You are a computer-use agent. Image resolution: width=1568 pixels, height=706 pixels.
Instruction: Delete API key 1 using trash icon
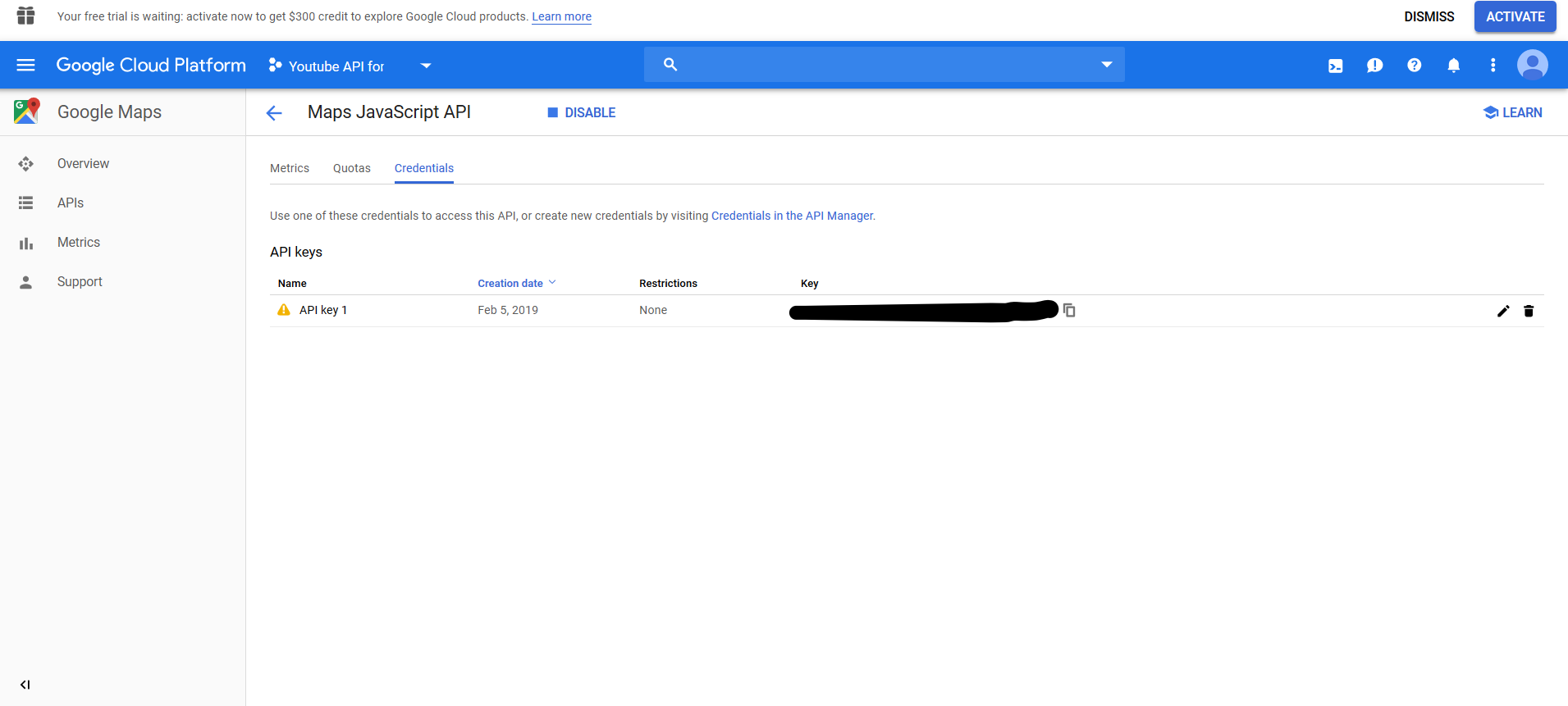[x=1528, y=311]
